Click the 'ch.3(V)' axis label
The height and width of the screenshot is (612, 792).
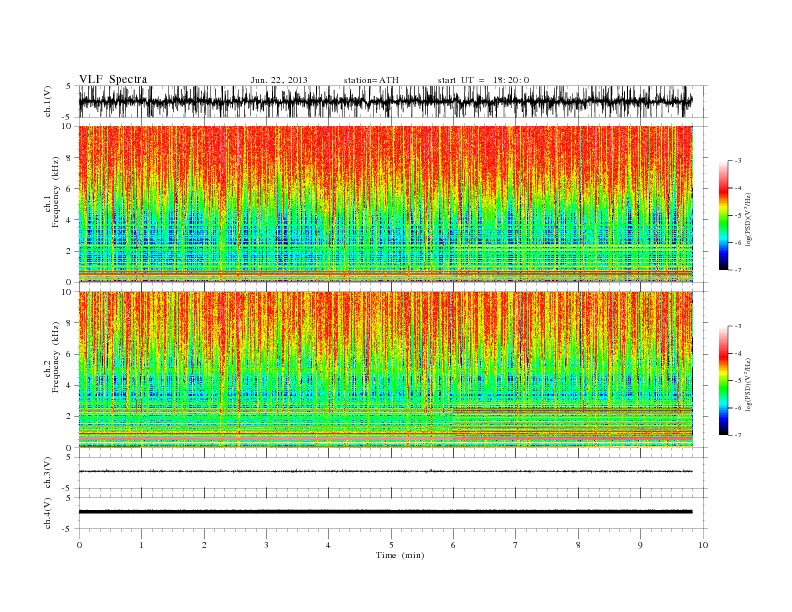click(48, 473)
